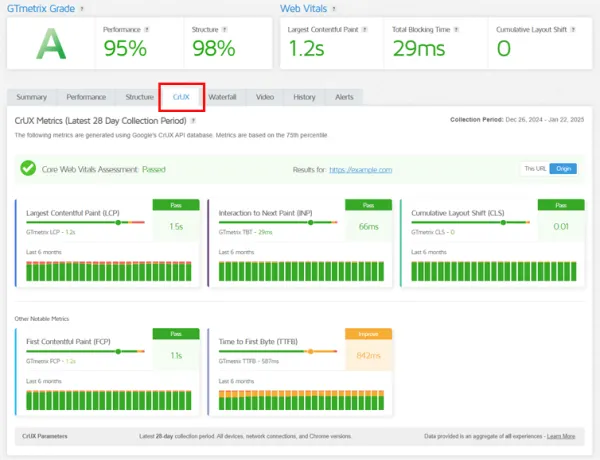This screenshot has height=460, width=600.
Task: Toggle results to This URL
Action: 535,169
